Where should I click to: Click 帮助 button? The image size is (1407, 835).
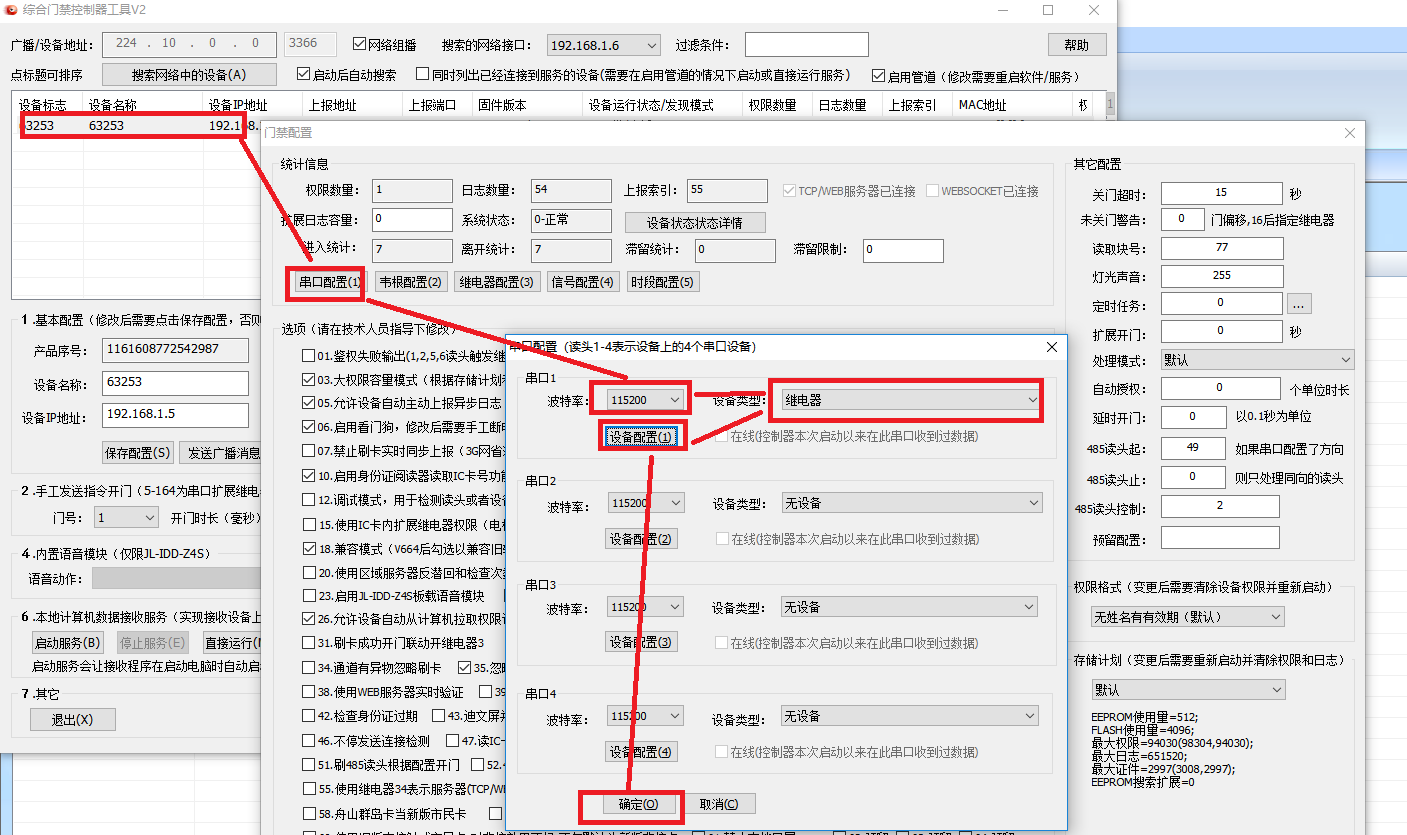tap(1077, 45)
